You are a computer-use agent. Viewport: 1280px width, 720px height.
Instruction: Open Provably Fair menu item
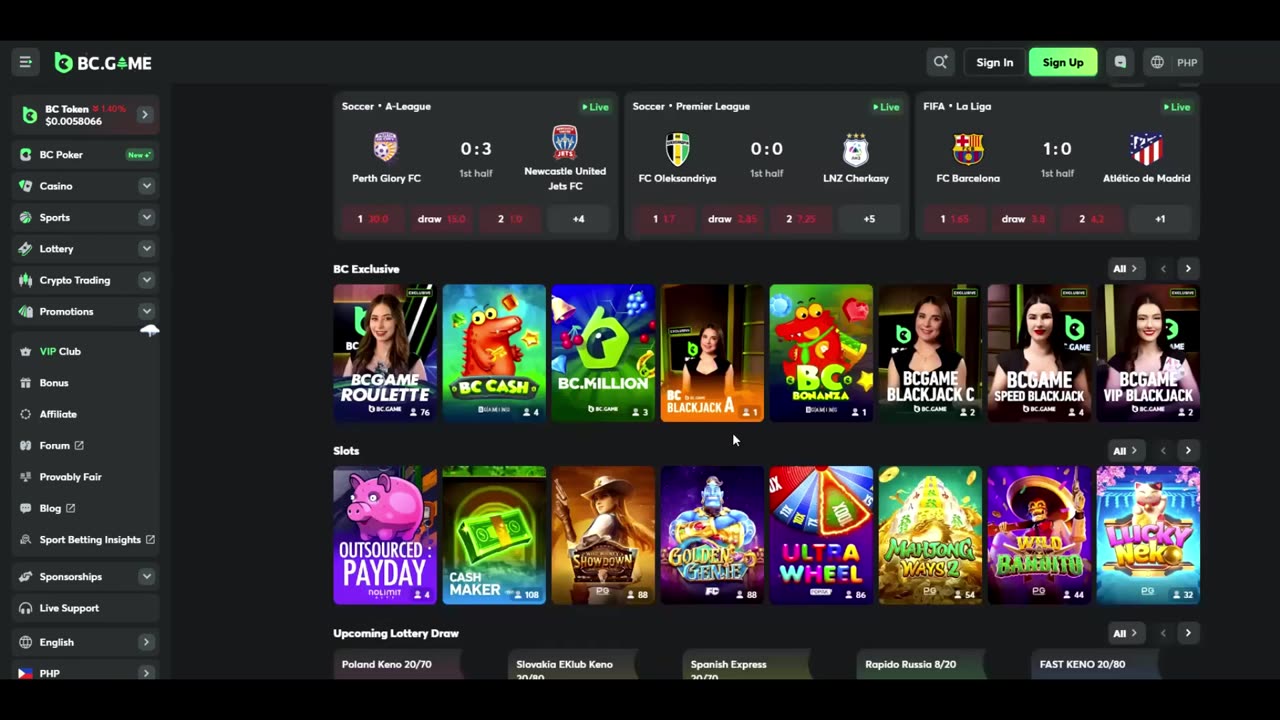point(86,477)
